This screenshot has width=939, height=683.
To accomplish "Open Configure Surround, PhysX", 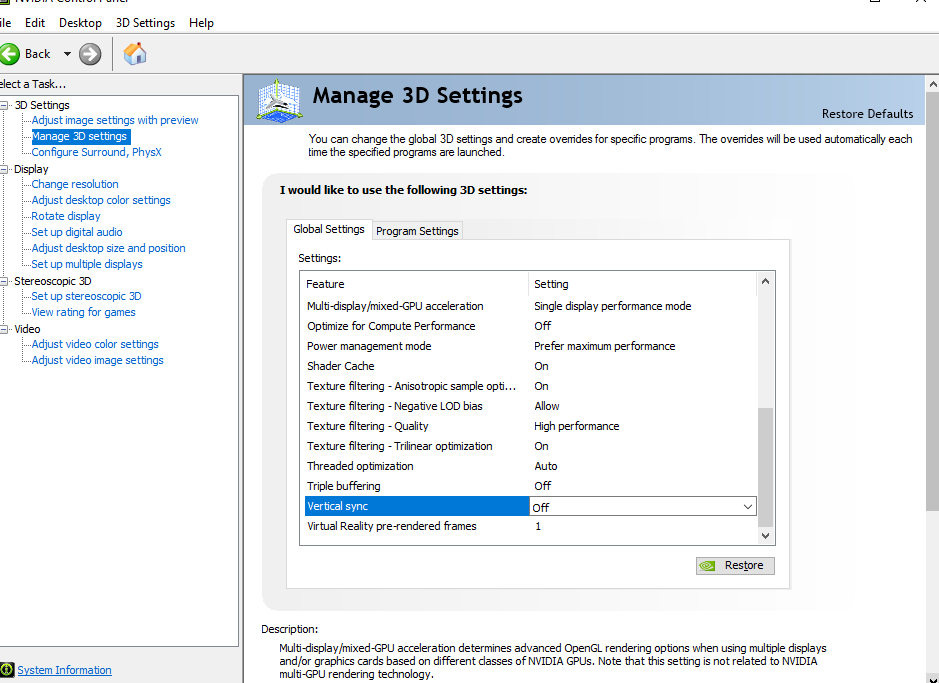I will (96, 152).
